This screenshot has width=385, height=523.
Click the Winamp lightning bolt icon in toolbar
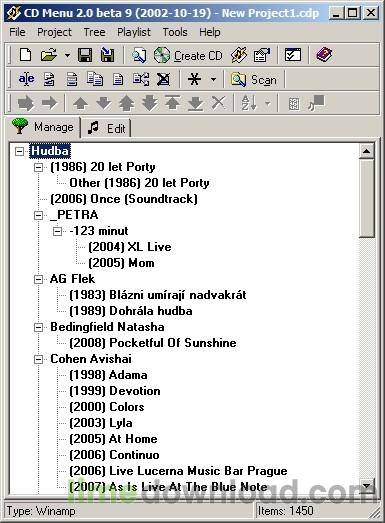(239, 55)
